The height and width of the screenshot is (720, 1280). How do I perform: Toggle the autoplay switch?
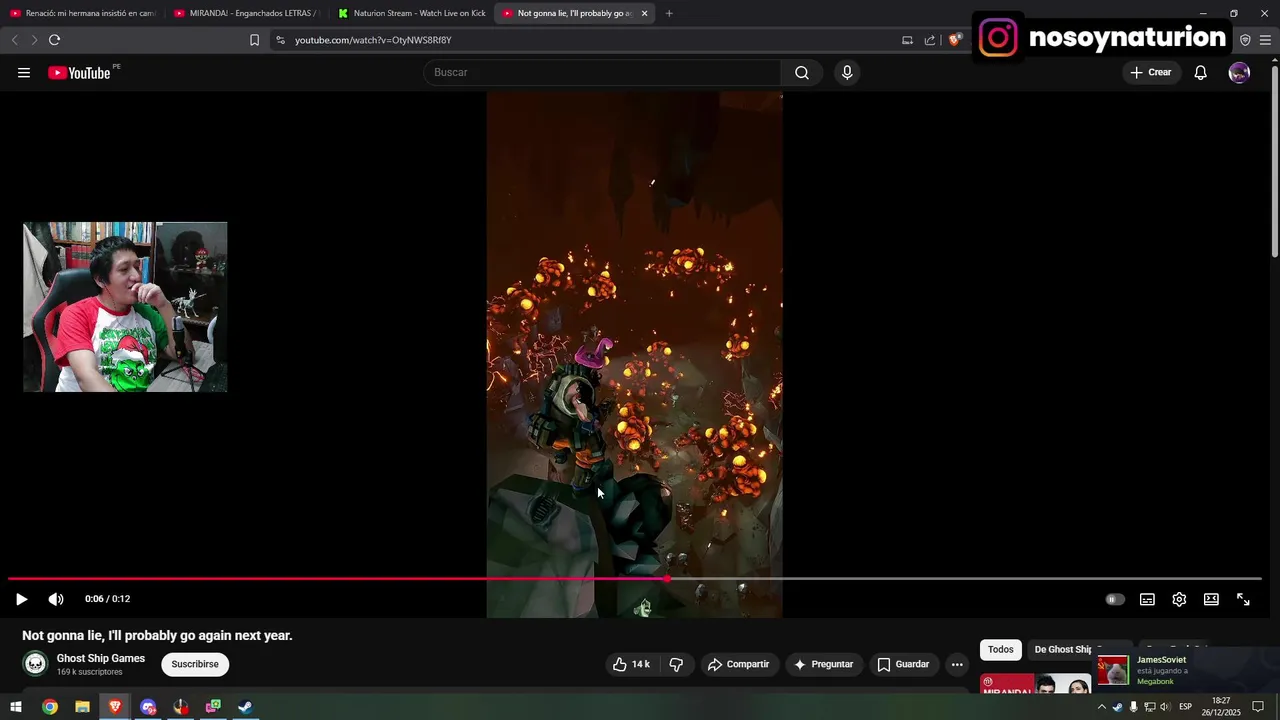click(1115, 599)
